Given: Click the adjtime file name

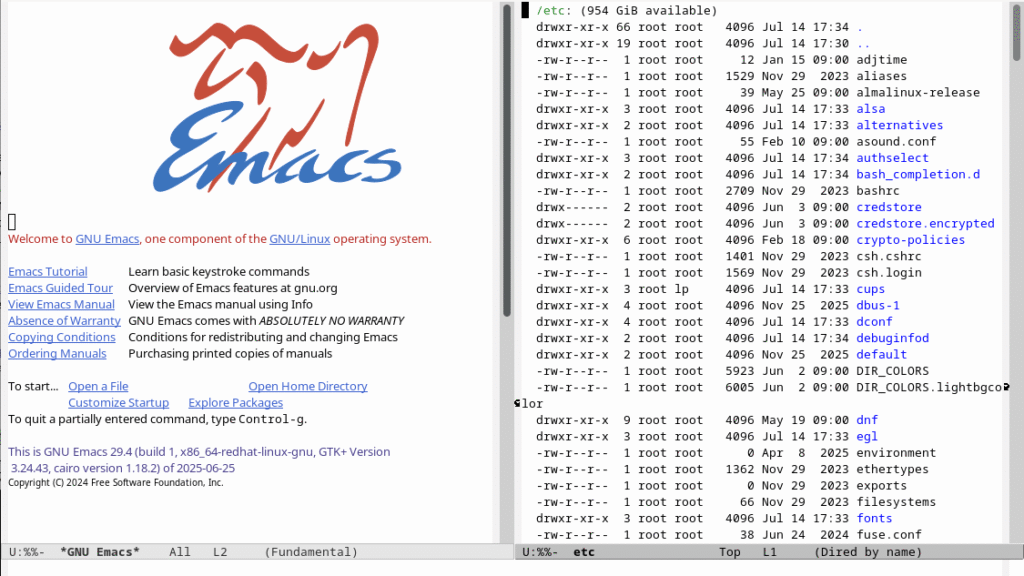Looking at the screenshot, I should (x=882, y=59).
